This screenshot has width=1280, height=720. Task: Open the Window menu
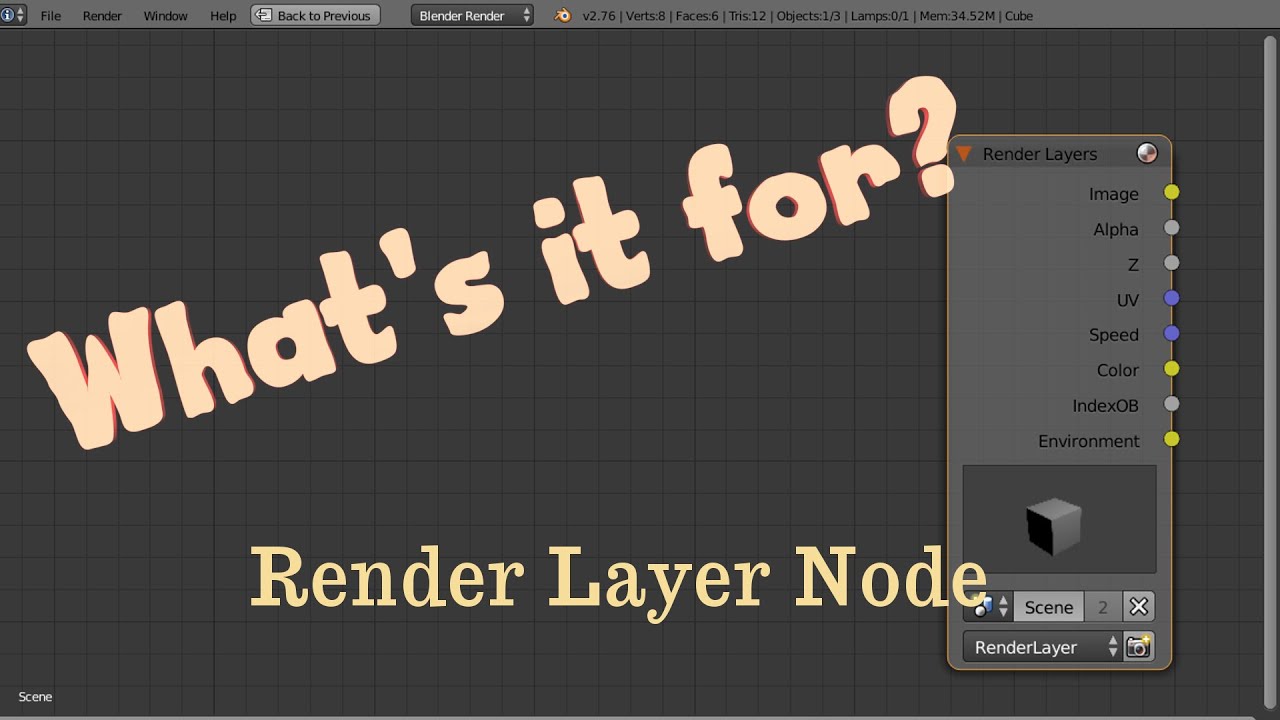tap(165, 16)
